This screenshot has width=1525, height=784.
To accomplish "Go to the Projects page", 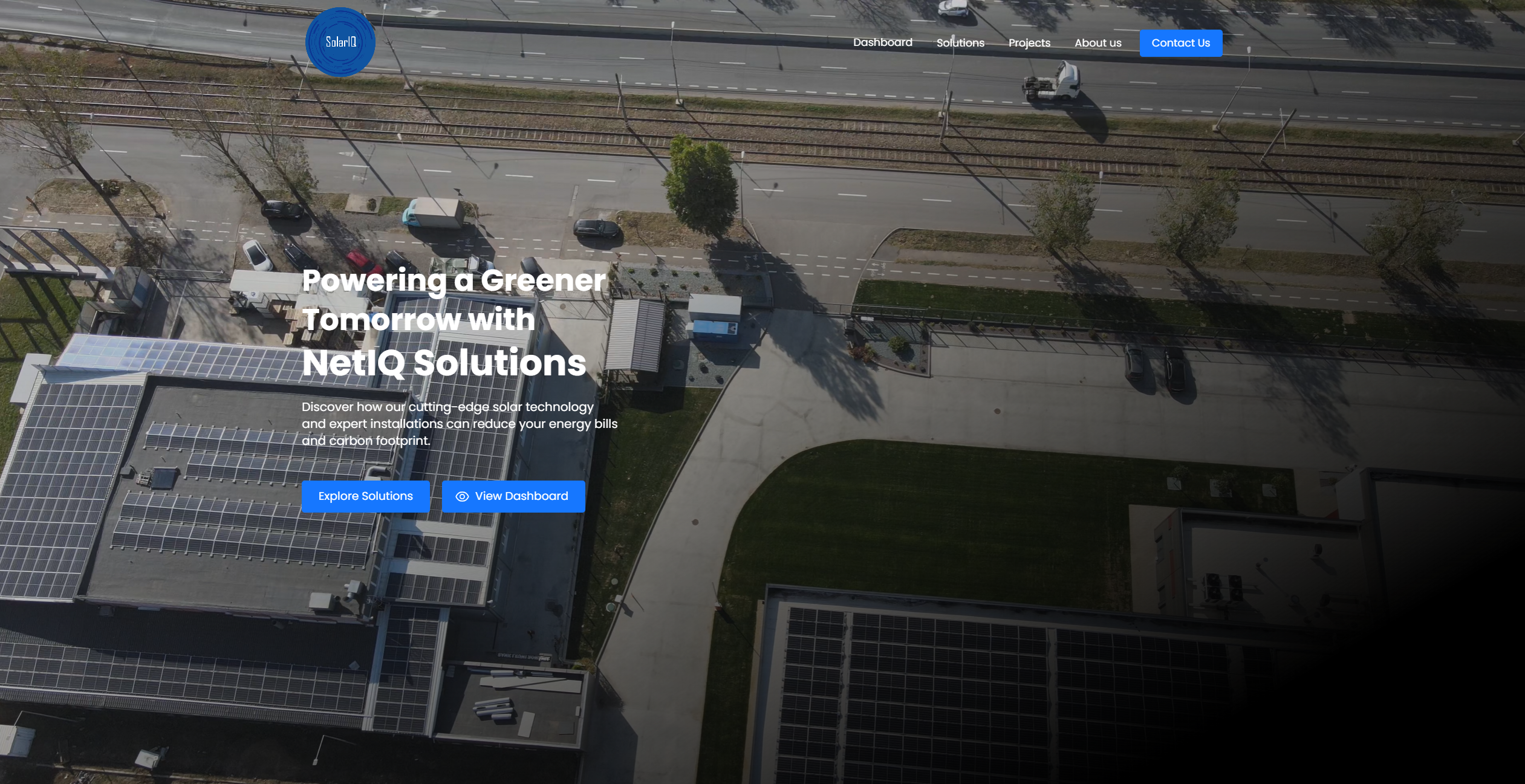I will point(1029,43).
